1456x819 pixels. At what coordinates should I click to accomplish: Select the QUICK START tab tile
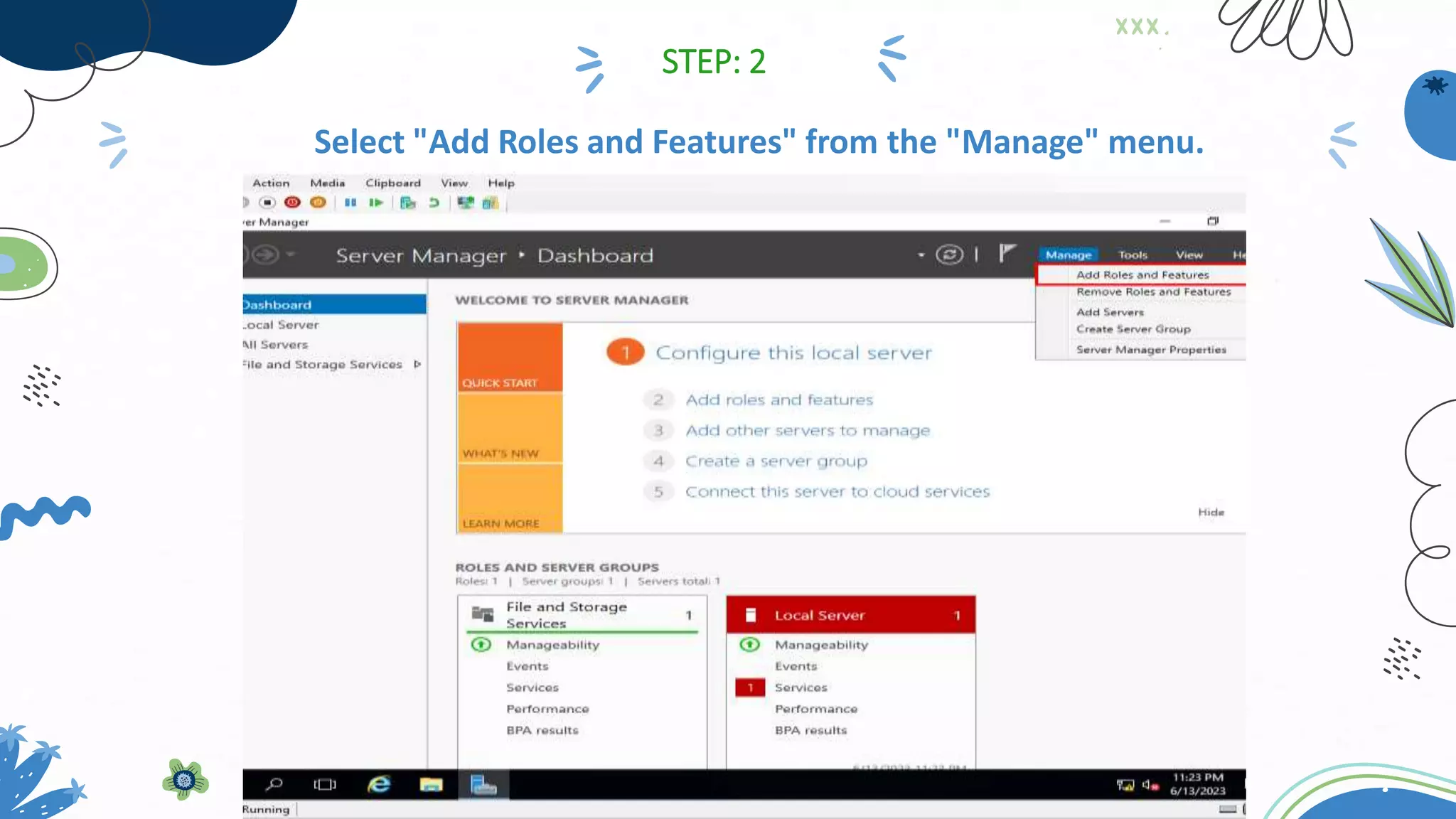click(x=510, y=357)
